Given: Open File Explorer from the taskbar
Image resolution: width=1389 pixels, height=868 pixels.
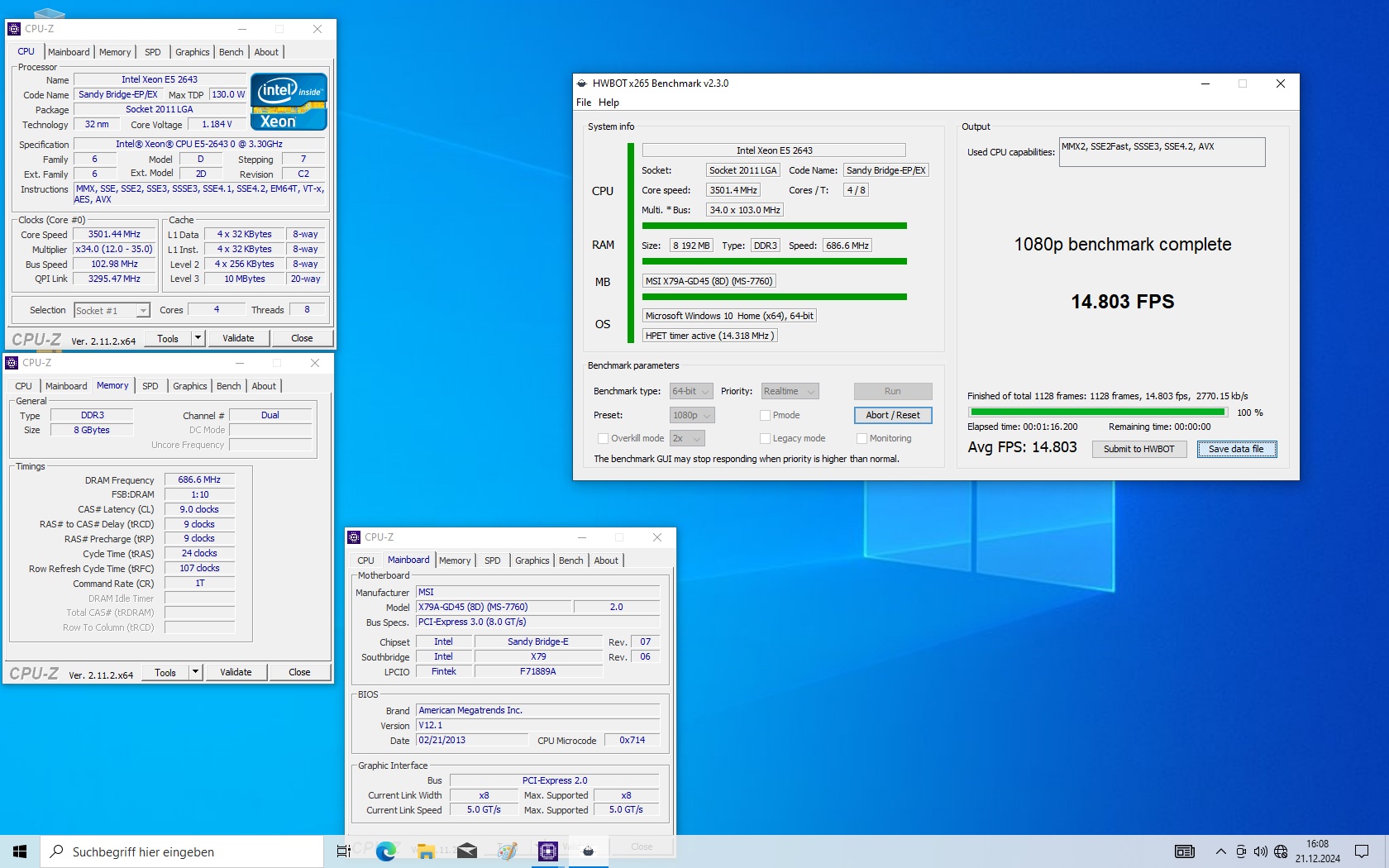Looking at the screenshot, I should pyautogui.click(x=426, y=851).
